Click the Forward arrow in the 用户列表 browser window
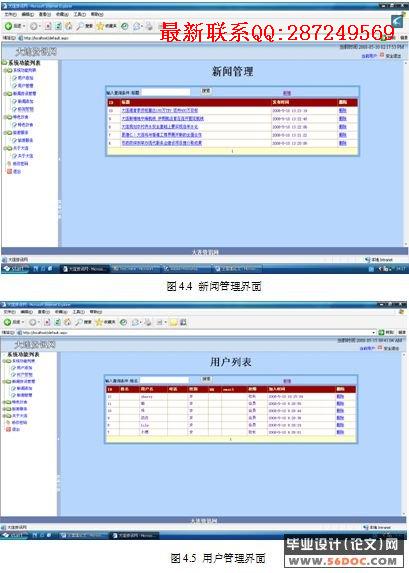Screen dimensions: 409x573 point(33,322)
